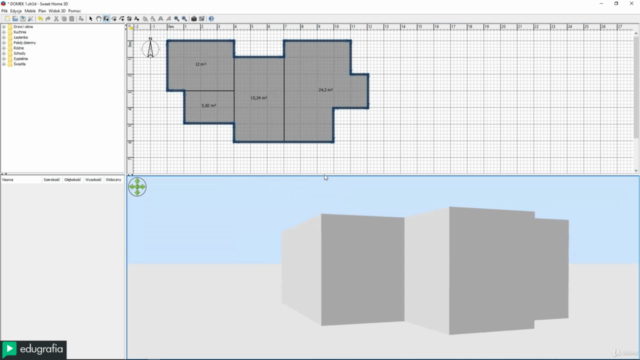Click the Create video icon
This screenshot has width=640, height=360.
coord(202,19)
